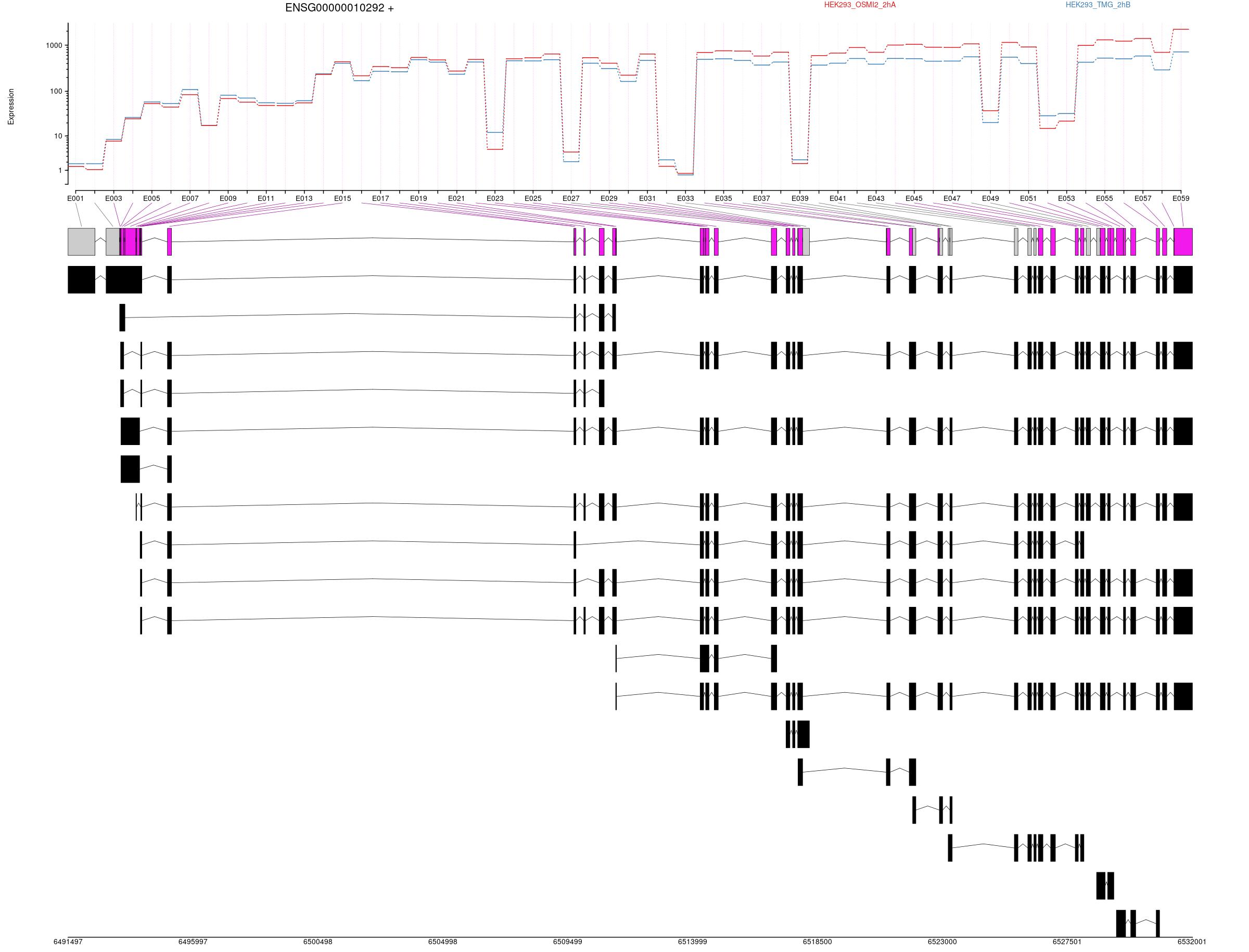Click exon label E035
This screenshot has height=952, width=1249.
click(723, 198)
